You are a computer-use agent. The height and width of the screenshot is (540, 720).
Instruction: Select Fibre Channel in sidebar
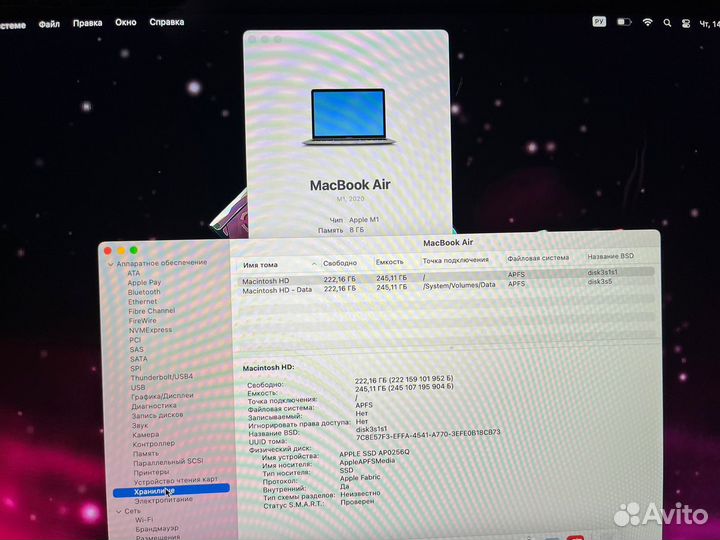pos(152,311)
